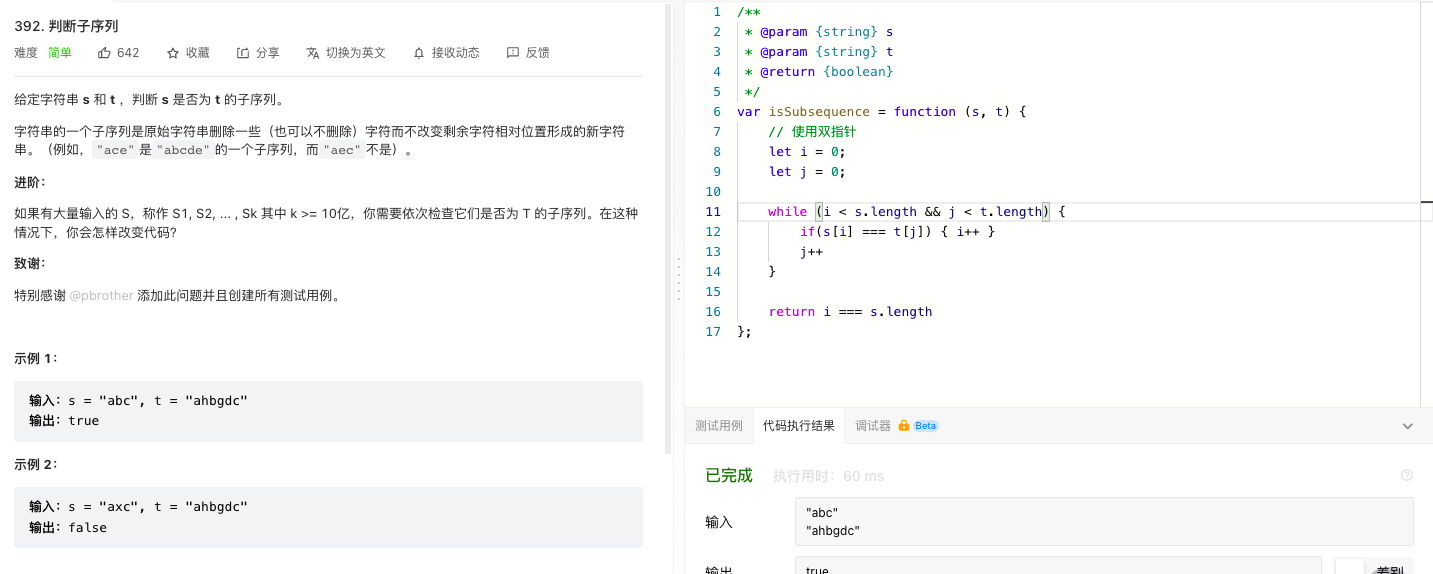Viewport: 1433px width, 574px height.
Task: Click the lock icon beside 调试器
Action: click(904, 425)
